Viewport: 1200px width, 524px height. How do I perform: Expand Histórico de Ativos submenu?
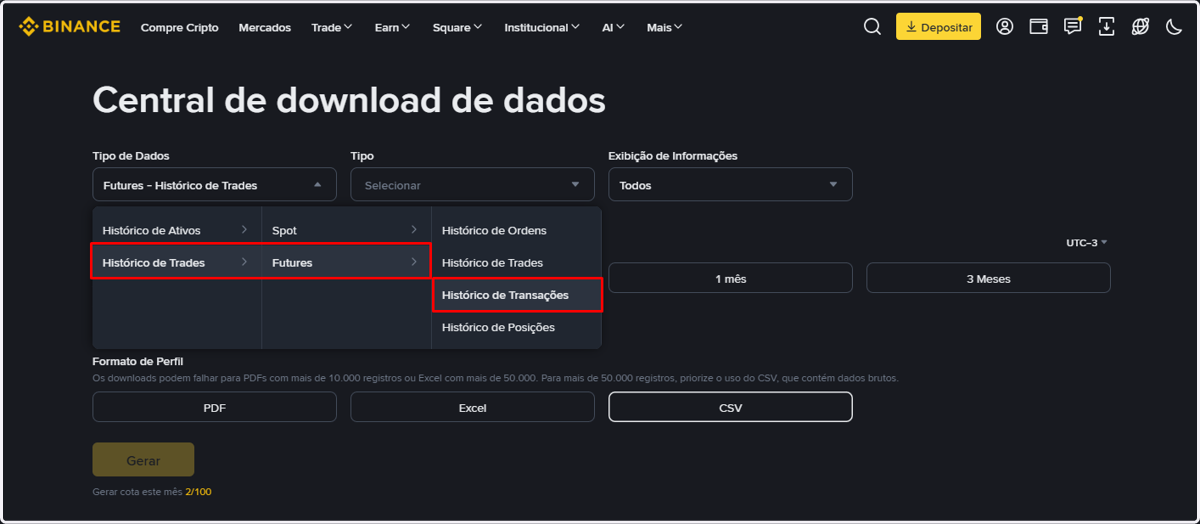pyautogui.click(x=176, y=231)
